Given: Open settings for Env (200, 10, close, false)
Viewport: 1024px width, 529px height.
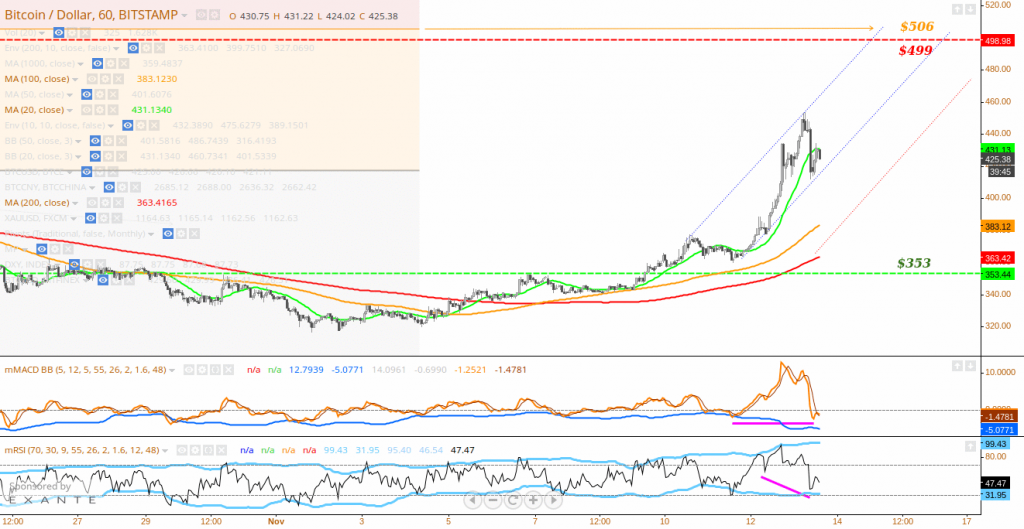Looking at the screenshot, I should point(146,48).
